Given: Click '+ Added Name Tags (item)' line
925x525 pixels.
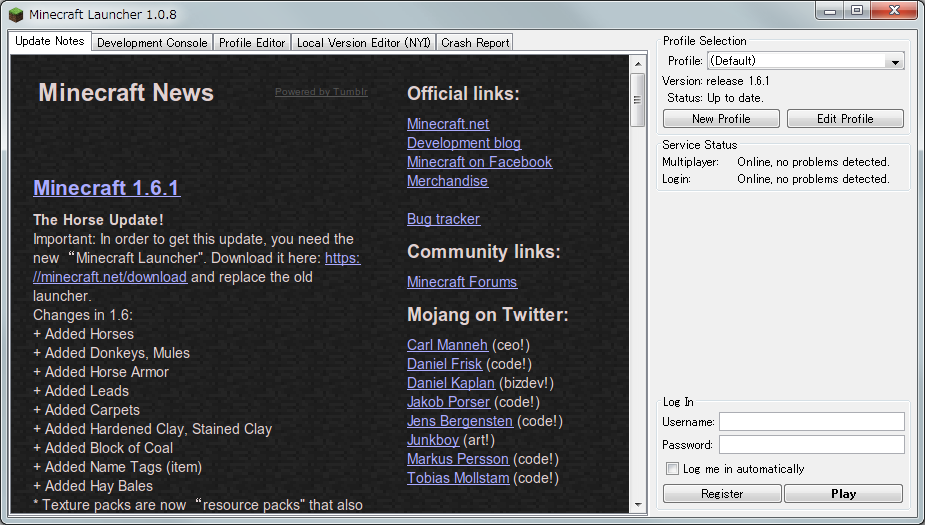Looking at the screenshot, I should point(117,467).
